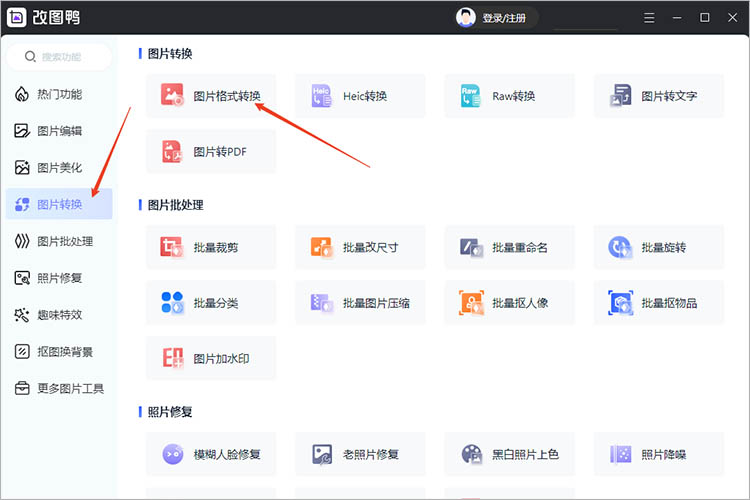Open 老照片修复 old photo repair icon
This screenshot has height=500, width=750.
click(x=322, y=454)
